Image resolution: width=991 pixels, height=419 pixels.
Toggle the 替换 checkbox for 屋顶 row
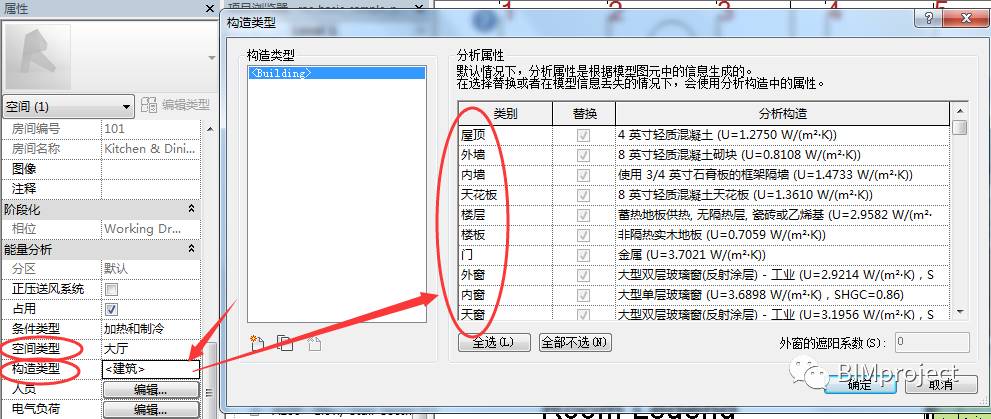coord(583,135)
